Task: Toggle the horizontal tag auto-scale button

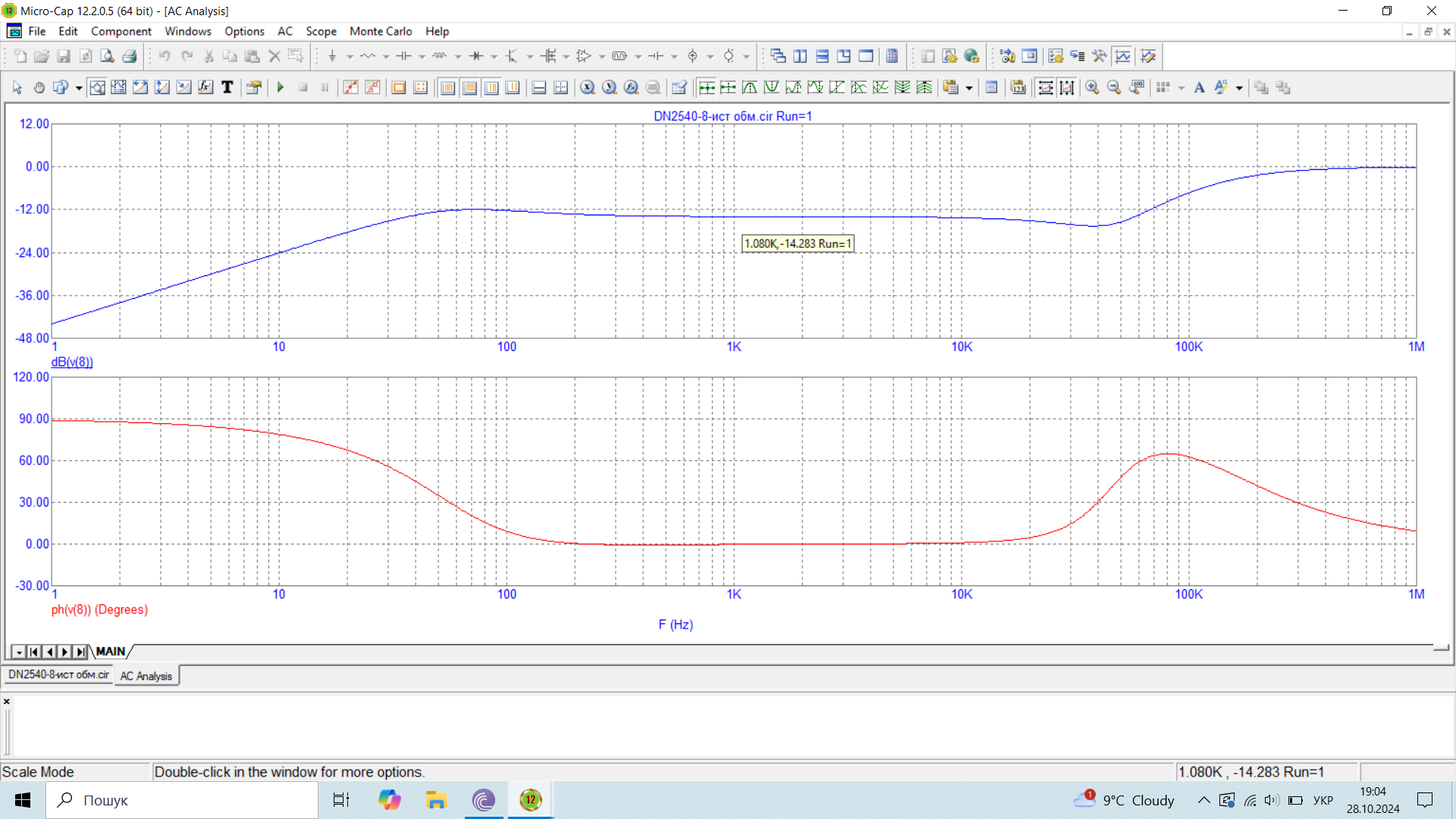Action: 1045,88
